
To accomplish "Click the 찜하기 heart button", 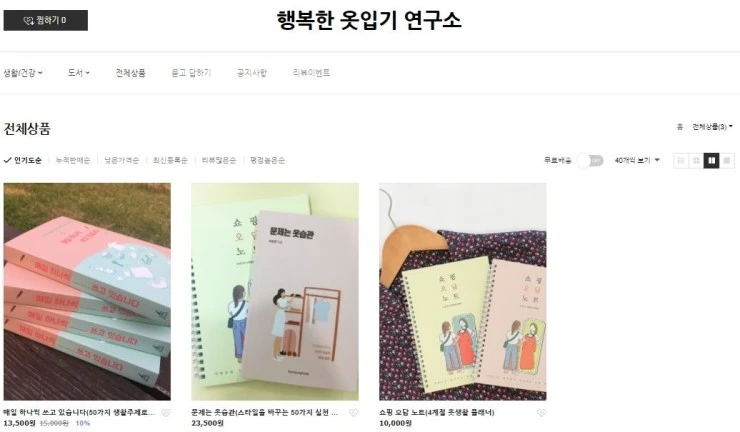I will 45,20.
